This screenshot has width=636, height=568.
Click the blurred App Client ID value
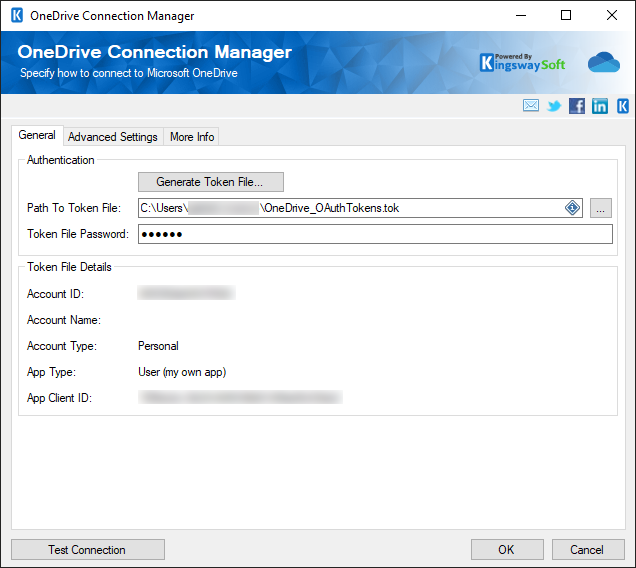[x=240, y=397]
